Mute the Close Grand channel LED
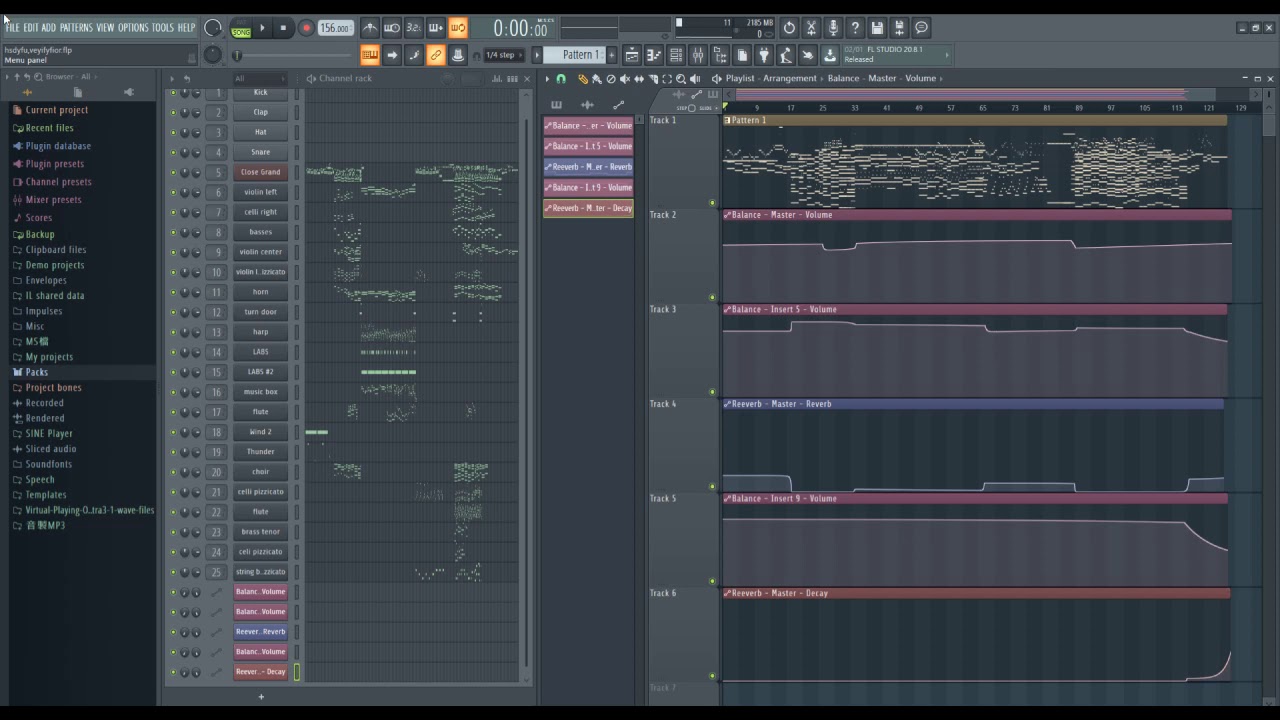Image resolution: width=1280 pixels, height=720 pixels. [x=172, y=172]
